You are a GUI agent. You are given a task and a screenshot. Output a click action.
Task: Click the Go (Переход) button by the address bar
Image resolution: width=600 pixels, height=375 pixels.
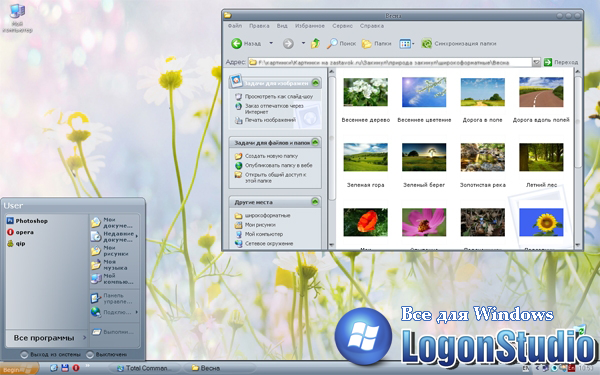(561, 62)
